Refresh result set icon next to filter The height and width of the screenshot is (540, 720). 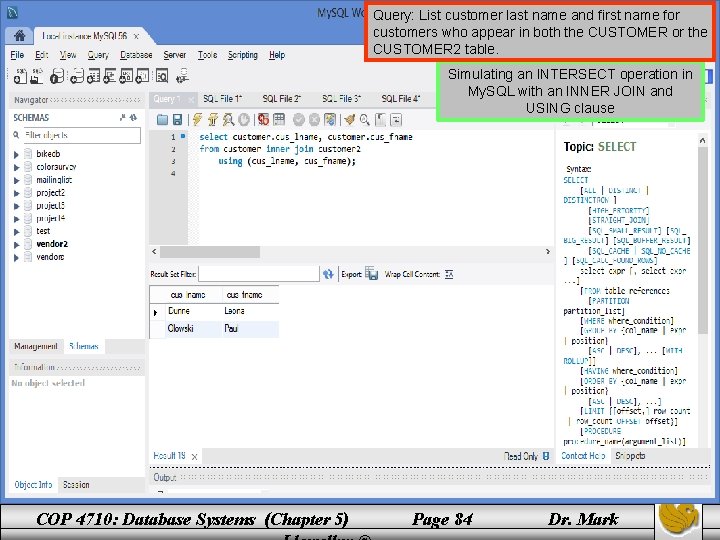pos(328,274)
